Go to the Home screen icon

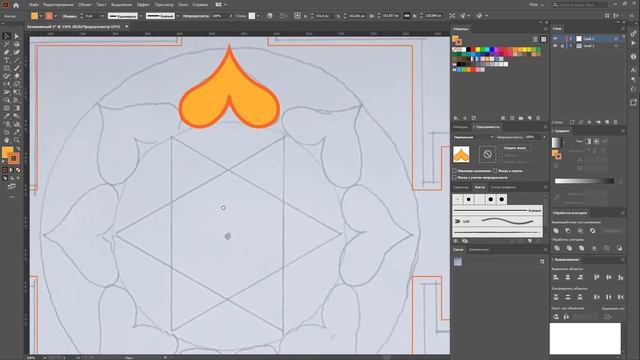[x=16, y=5]
